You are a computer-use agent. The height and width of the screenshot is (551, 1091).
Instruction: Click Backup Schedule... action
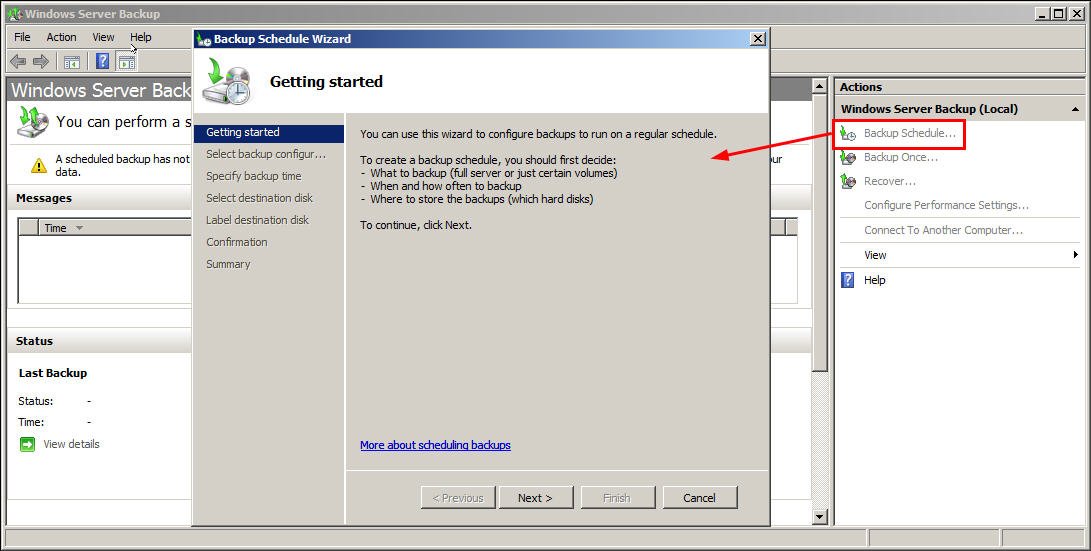coord(910,133)
